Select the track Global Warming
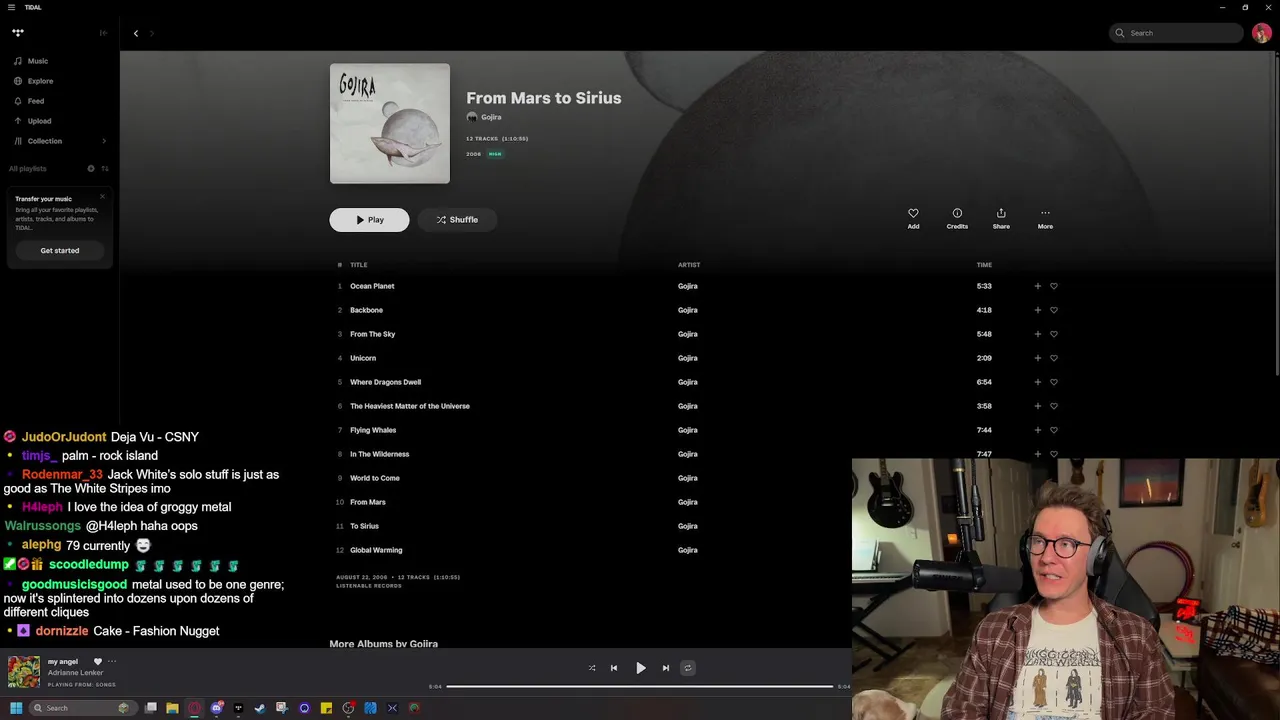The image size is (1280, 720). tap(376, 550)
